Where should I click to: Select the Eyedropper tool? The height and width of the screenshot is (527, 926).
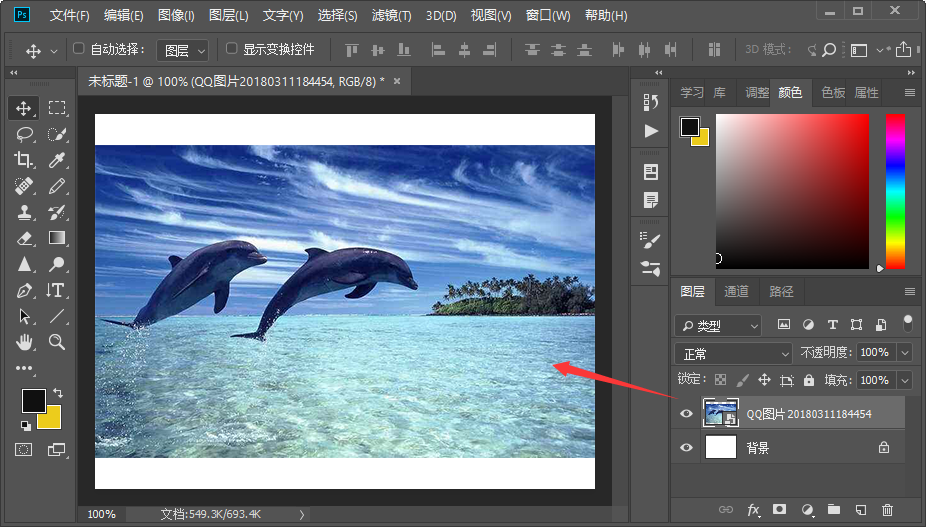pyautogui.click(x=57, y=160)
